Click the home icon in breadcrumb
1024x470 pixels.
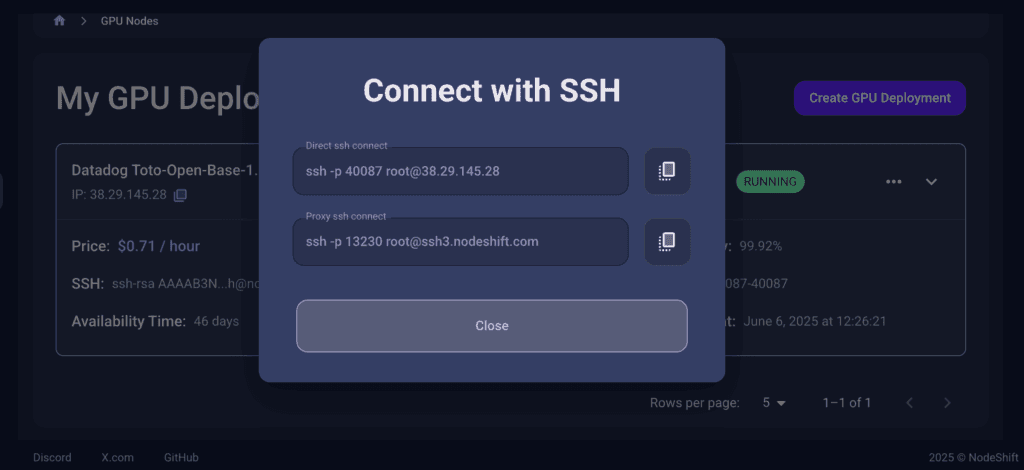[59, 20]
